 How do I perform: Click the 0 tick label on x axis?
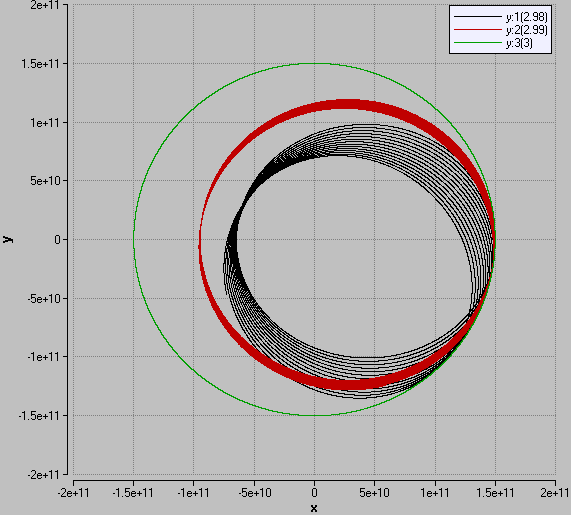click(x=314, y=493)
